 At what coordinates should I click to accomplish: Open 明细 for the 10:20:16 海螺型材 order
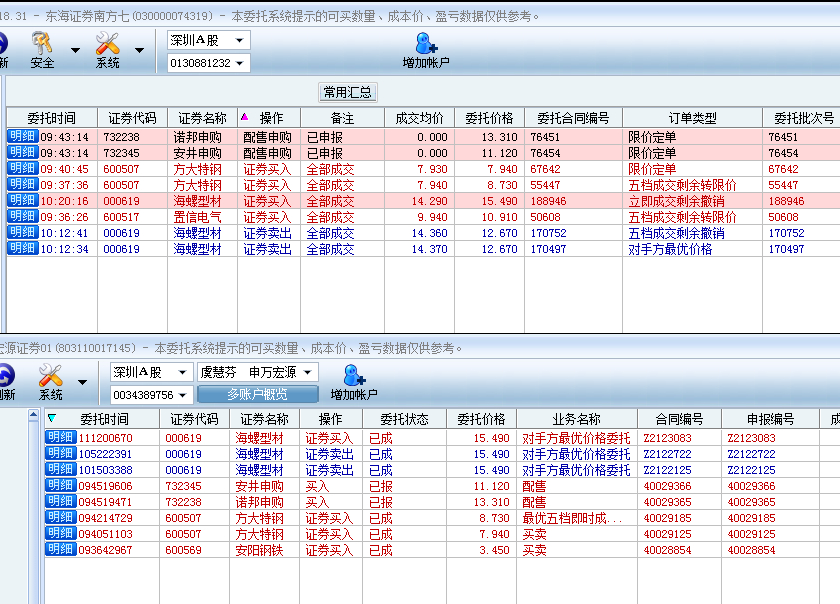(22, 201)
